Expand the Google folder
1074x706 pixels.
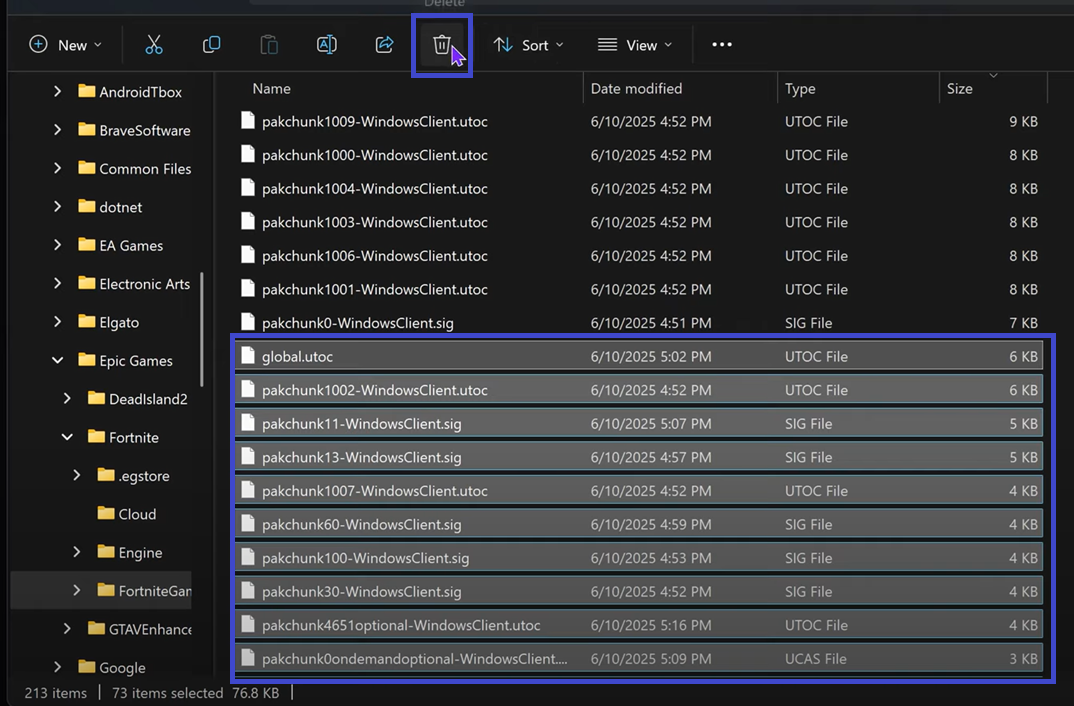(58, 667)
